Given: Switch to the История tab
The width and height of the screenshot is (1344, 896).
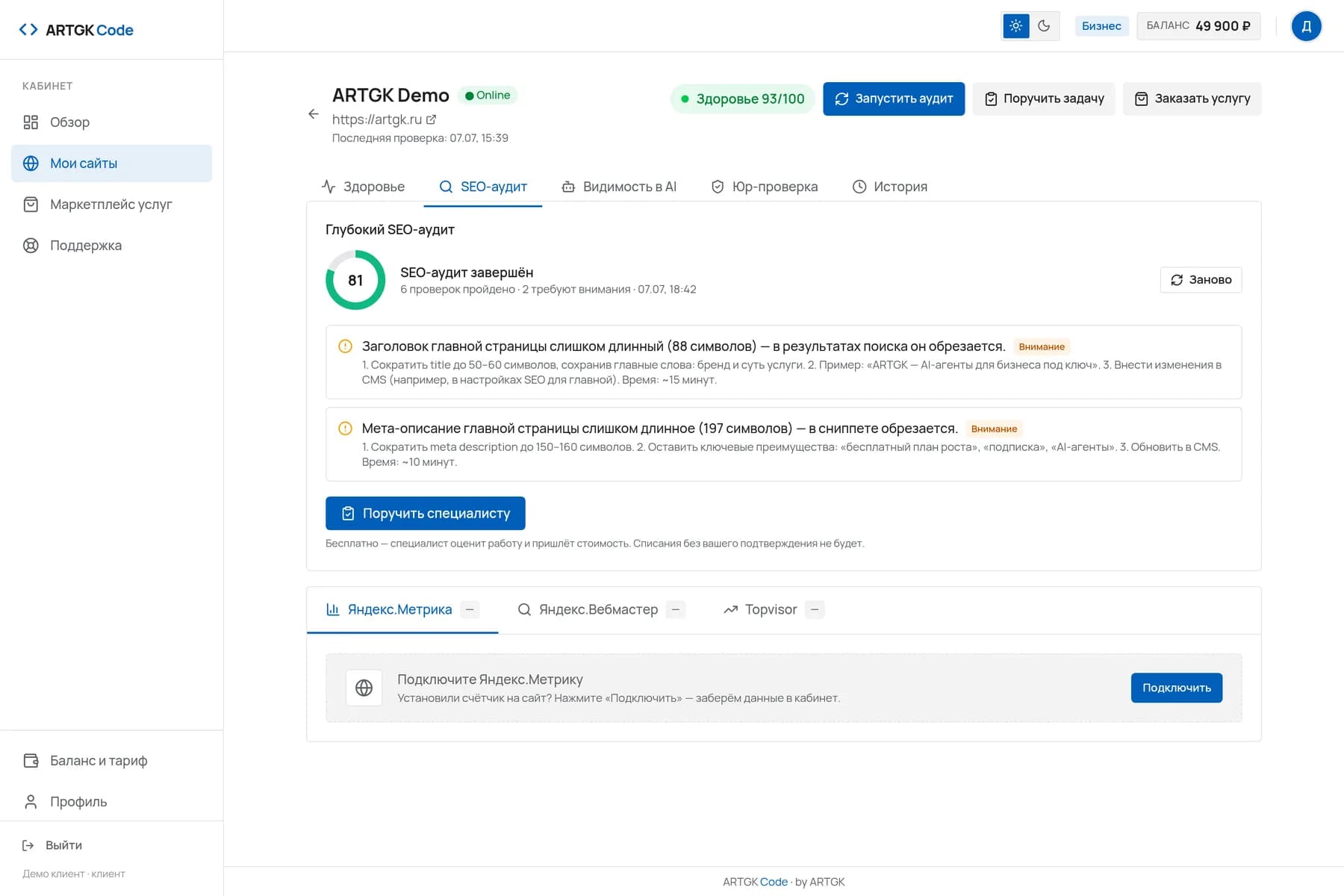Looking at the screenshot, I should pyautogui.click(x=890, y=187).
